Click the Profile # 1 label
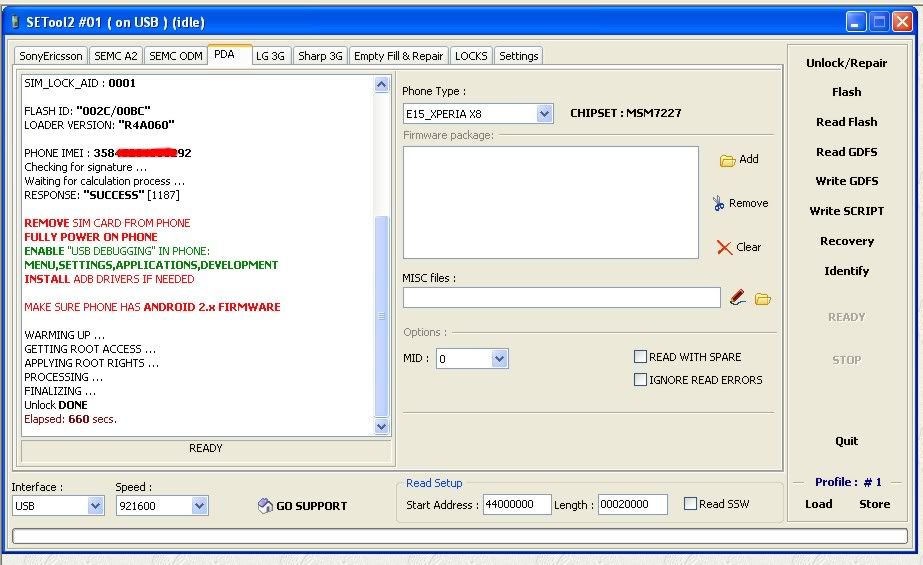 [x=848, y=482]
